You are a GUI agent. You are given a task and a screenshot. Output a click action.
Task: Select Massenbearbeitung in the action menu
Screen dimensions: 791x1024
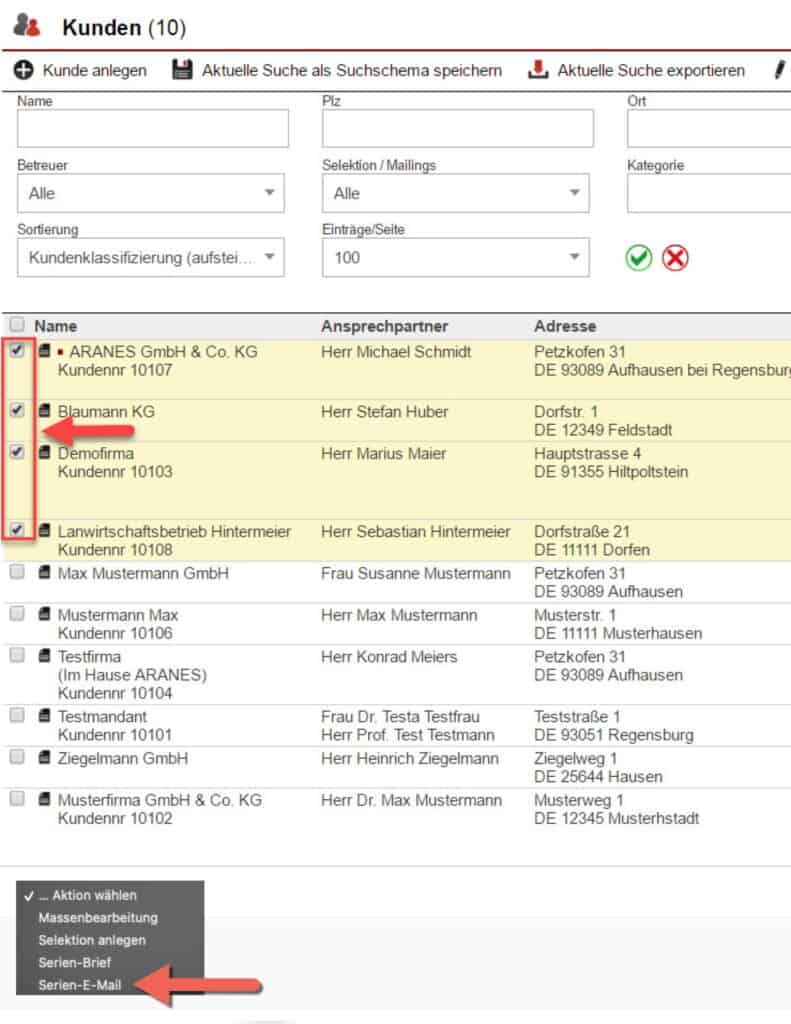tap(96, 918)
